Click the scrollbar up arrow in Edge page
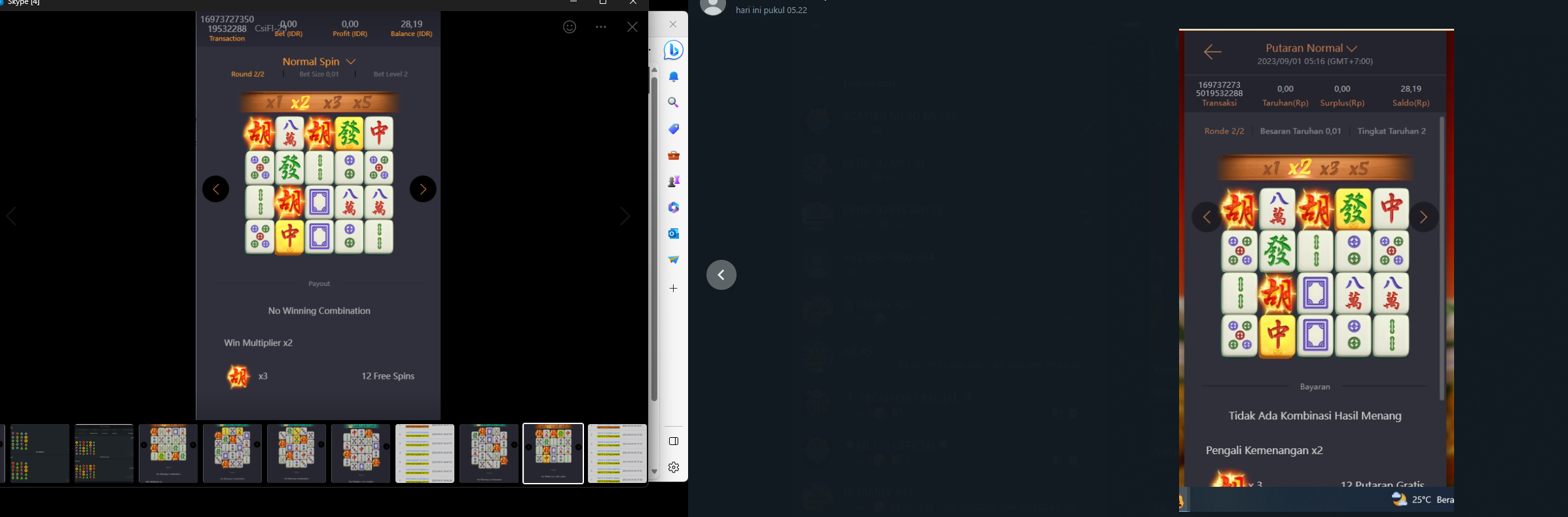 pos(654,69)
